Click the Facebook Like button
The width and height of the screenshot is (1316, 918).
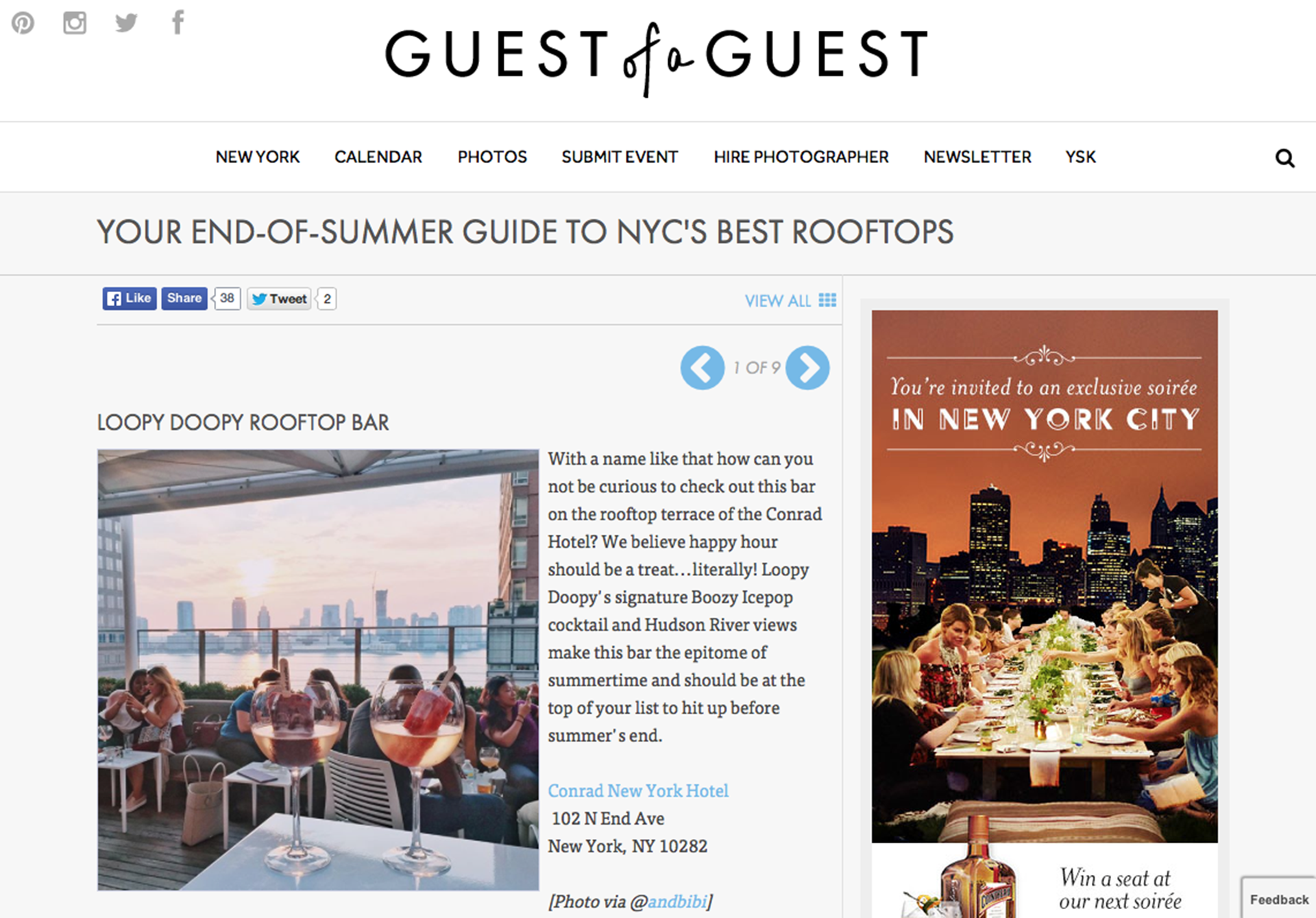130,298
